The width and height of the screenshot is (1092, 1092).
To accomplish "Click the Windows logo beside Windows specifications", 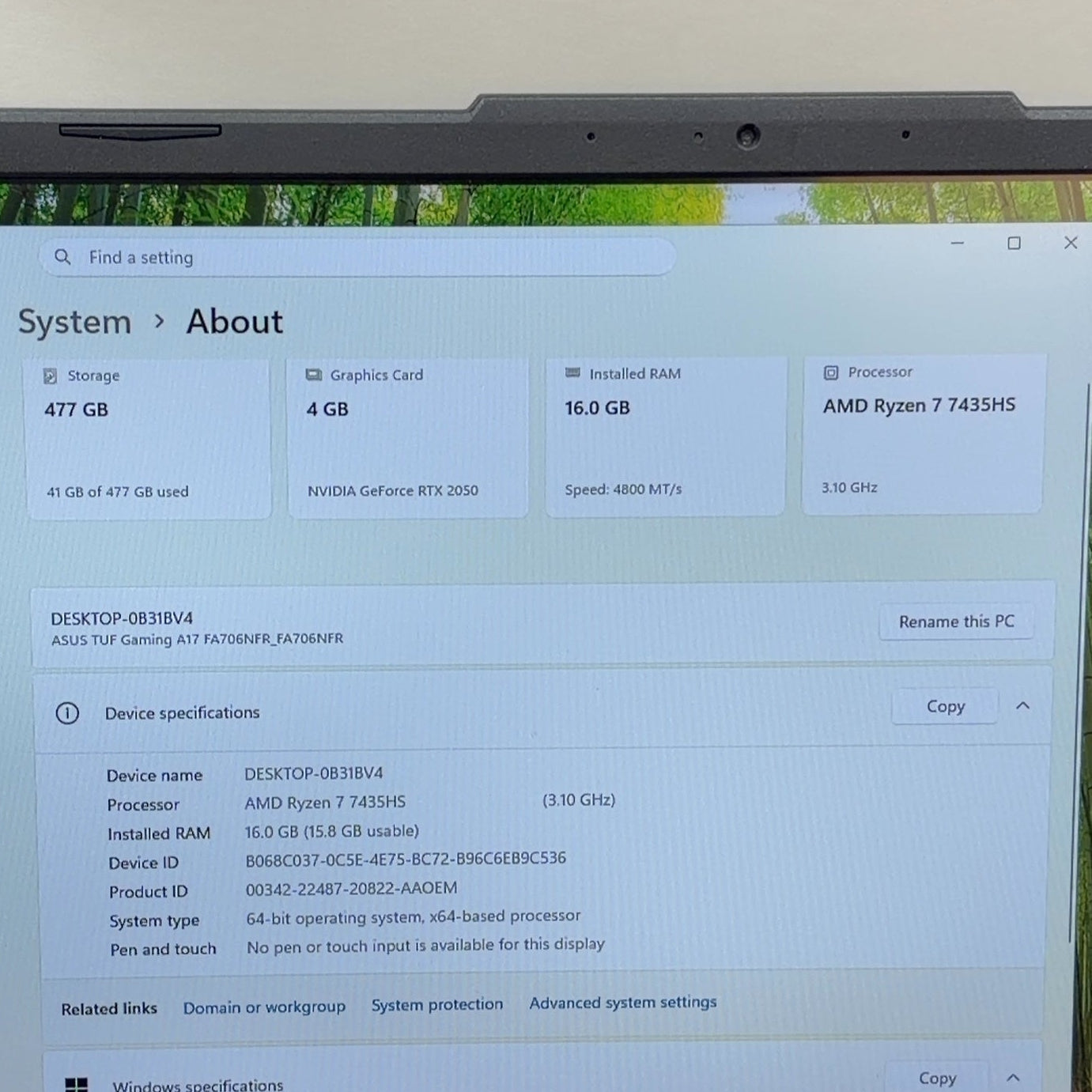I will pyautogui.click(x=77, y=1085).
